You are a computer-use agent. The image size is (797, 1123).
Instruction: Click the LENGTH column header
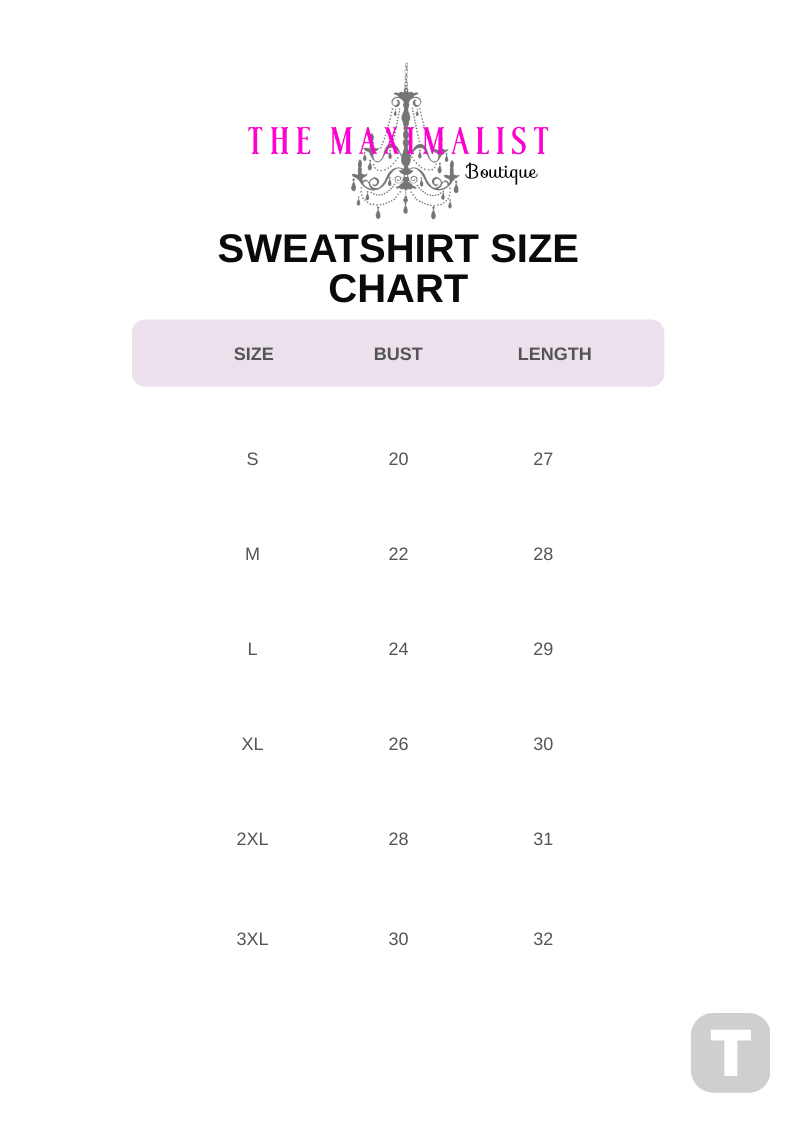(554, 354)
